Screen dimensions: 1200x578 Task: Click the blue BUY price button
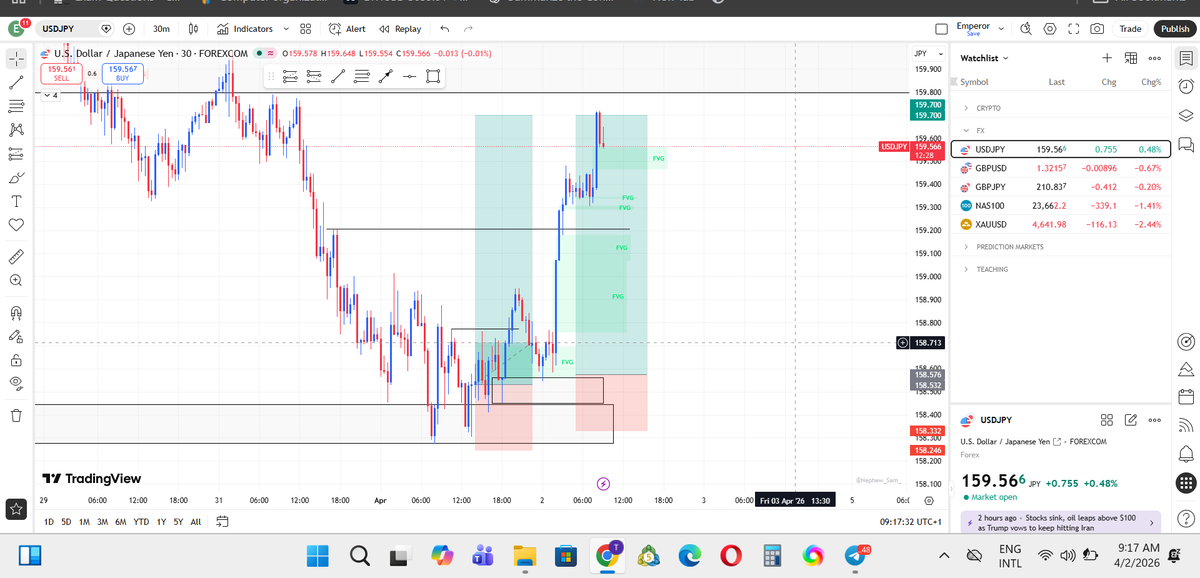tap(123, 73)
